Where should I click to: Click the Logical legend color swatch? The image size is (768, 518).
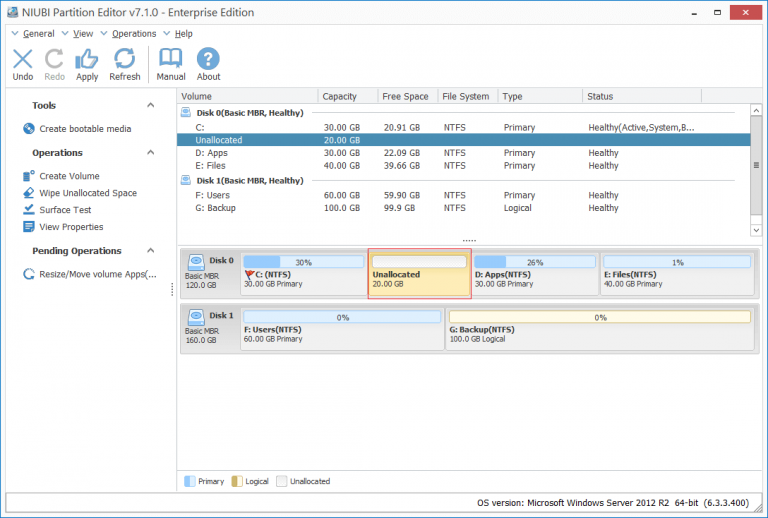coord(237,481)
